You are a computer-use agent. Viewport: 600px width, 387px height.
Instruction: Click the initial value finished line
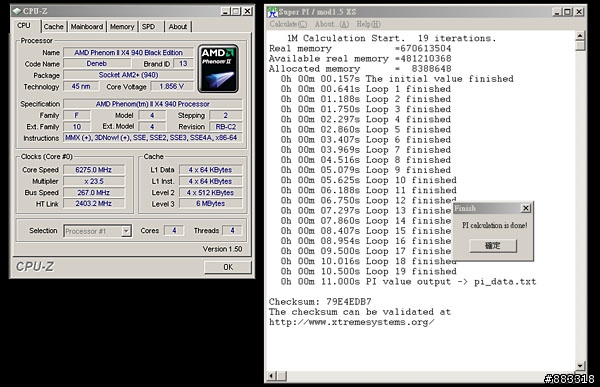397,79
